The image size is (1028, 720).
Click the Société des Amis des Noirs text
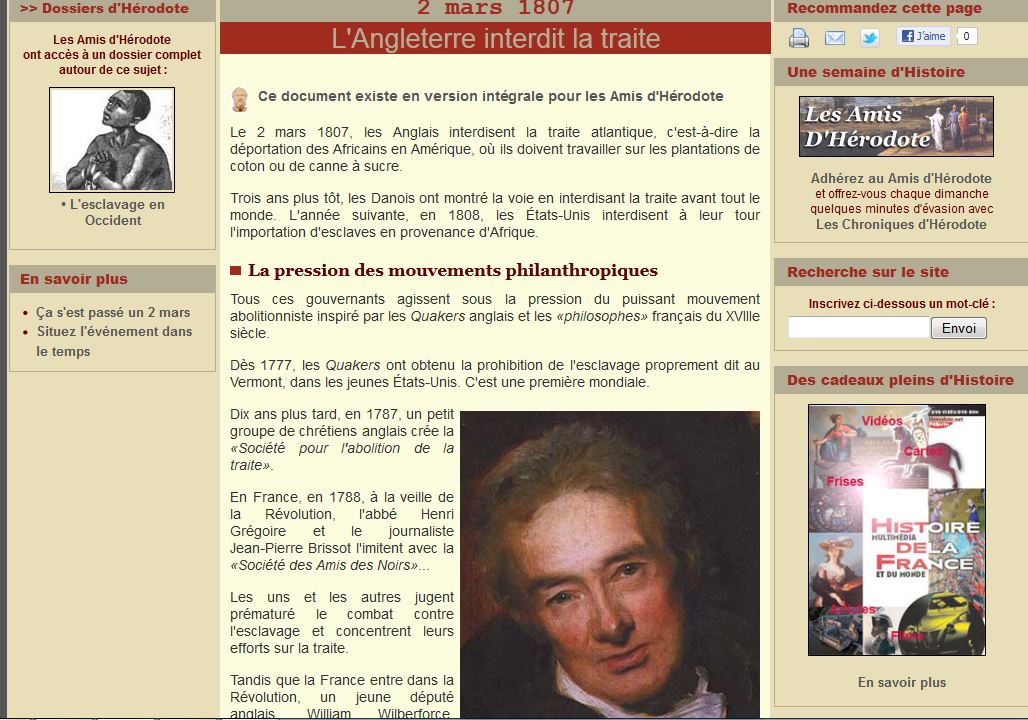[x=327, y=565]
